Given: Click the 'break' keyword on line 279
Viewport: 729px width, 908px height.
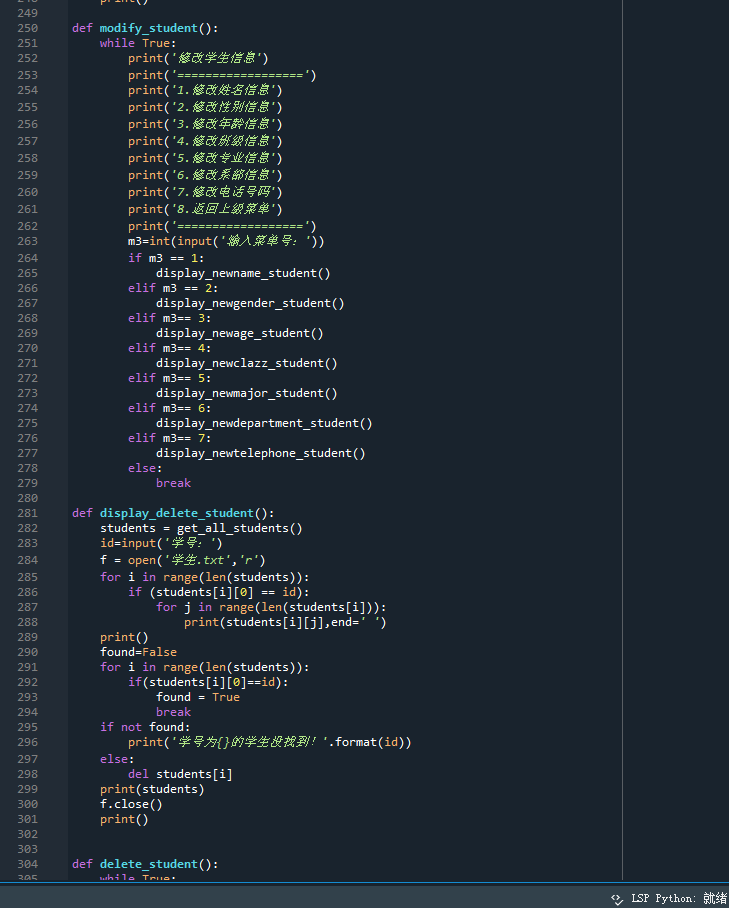Looking at the screenshot, I should click(x=173, y=484).
